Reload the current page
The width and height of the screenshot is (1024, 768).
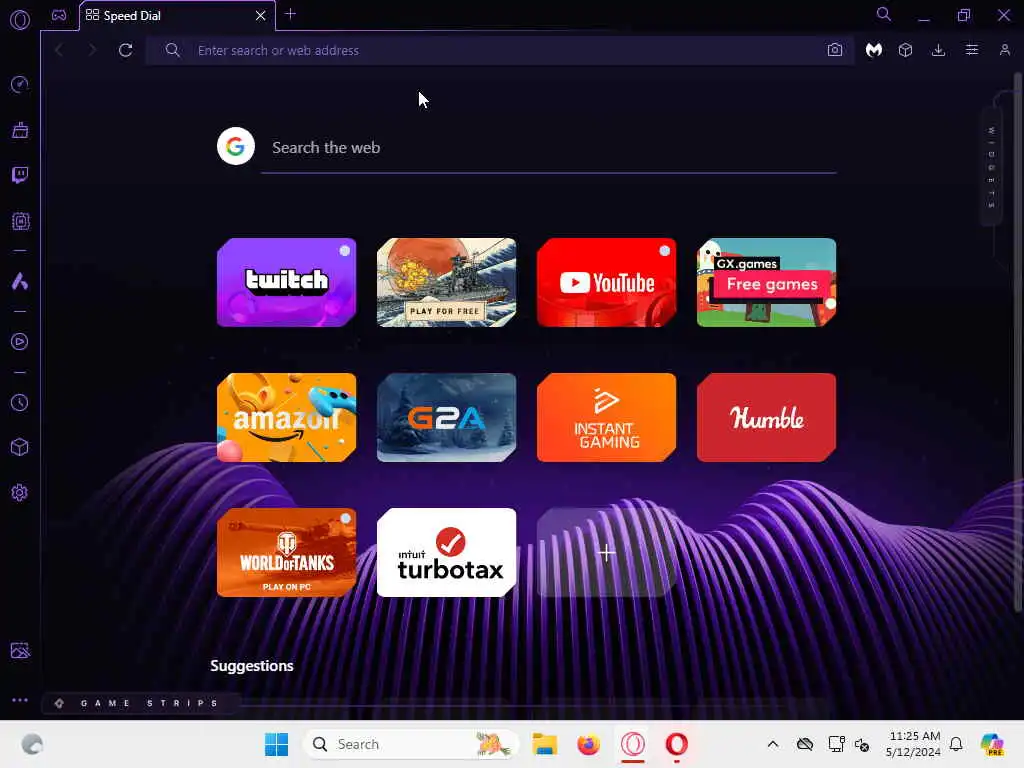pyautogui.click(x=125, y=50)
